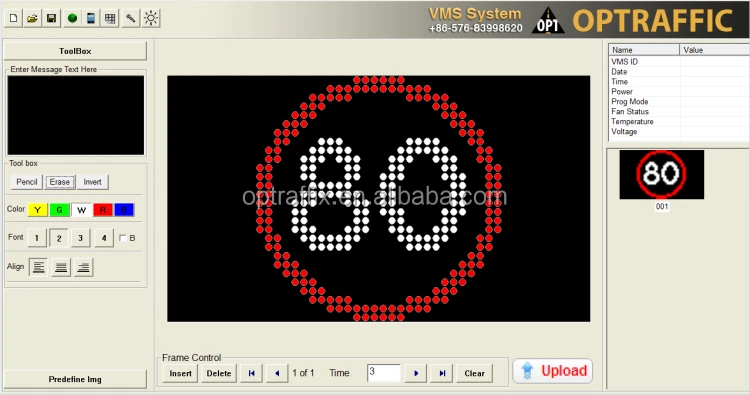The height and width of the screenshot is (395, 750).
Task: Insert a new frame
Action: click(180, 373)
